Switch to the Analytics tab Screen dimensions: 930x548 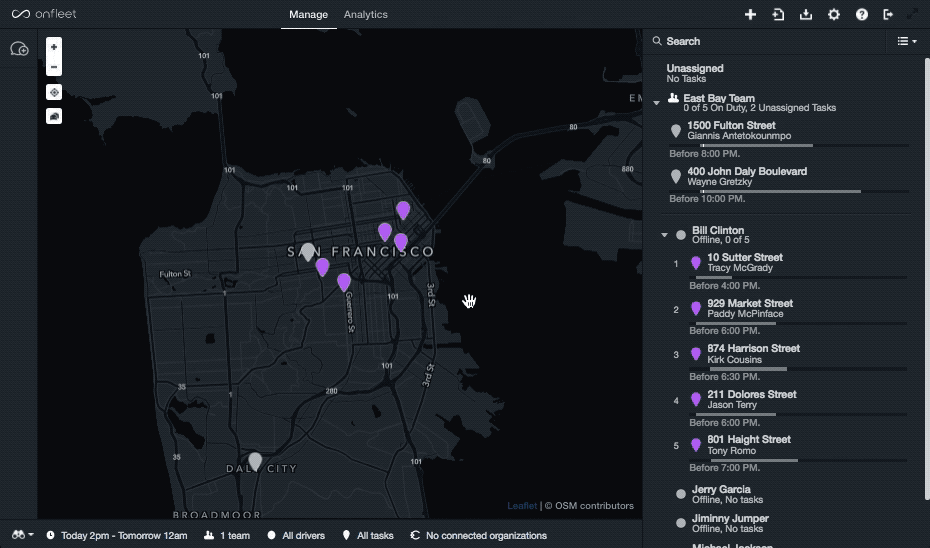(365, 14)
